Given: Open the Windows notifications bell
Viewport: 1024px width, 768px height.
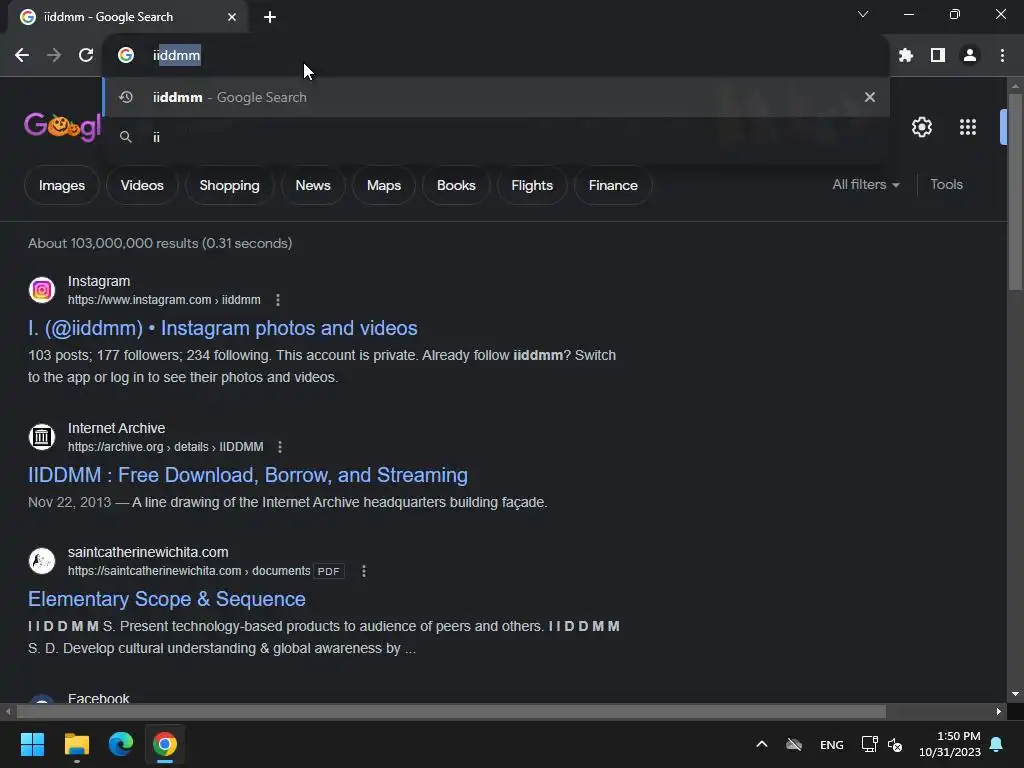Looking at the screenshot, I should pyautogui.click(x=996, y=744).
